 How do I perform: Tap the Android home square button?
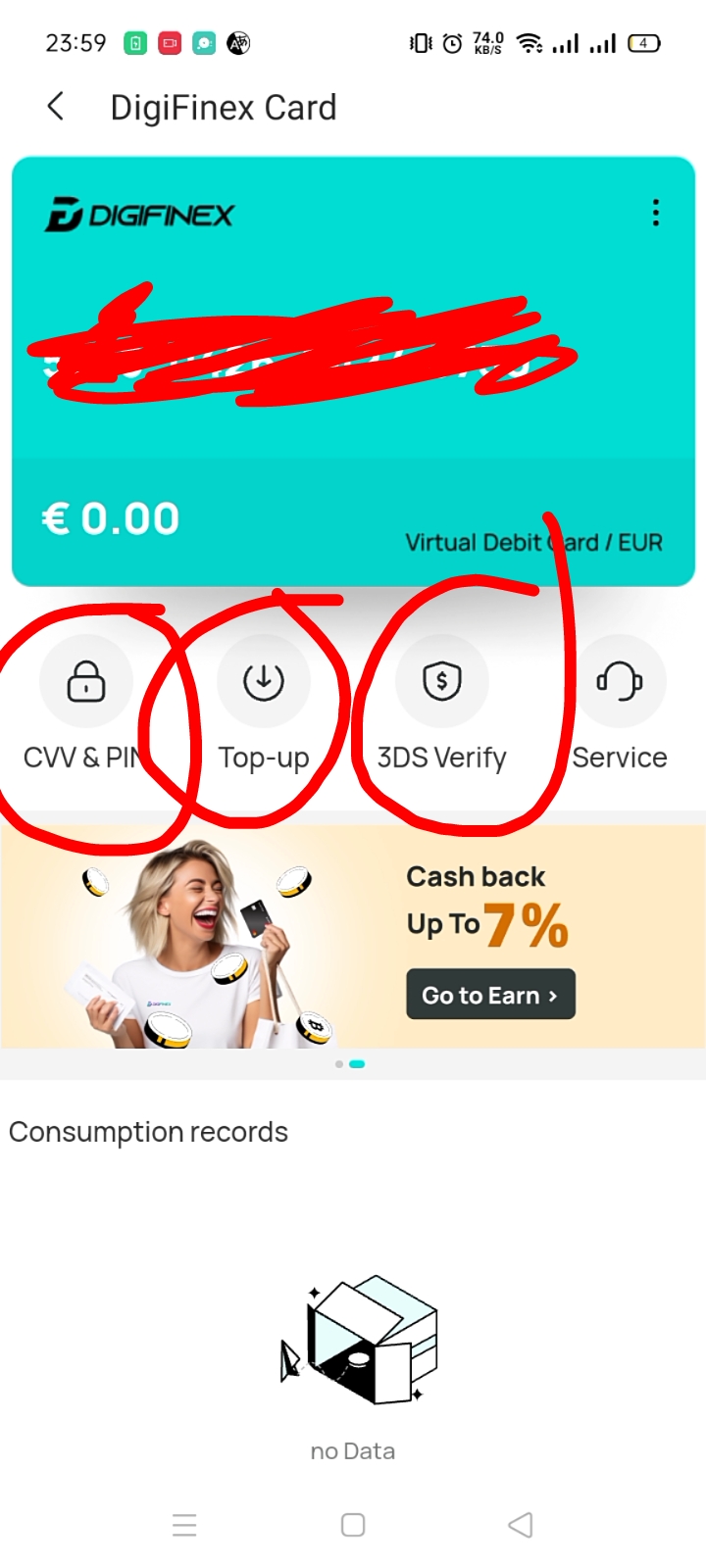(x=353, y=1525)
